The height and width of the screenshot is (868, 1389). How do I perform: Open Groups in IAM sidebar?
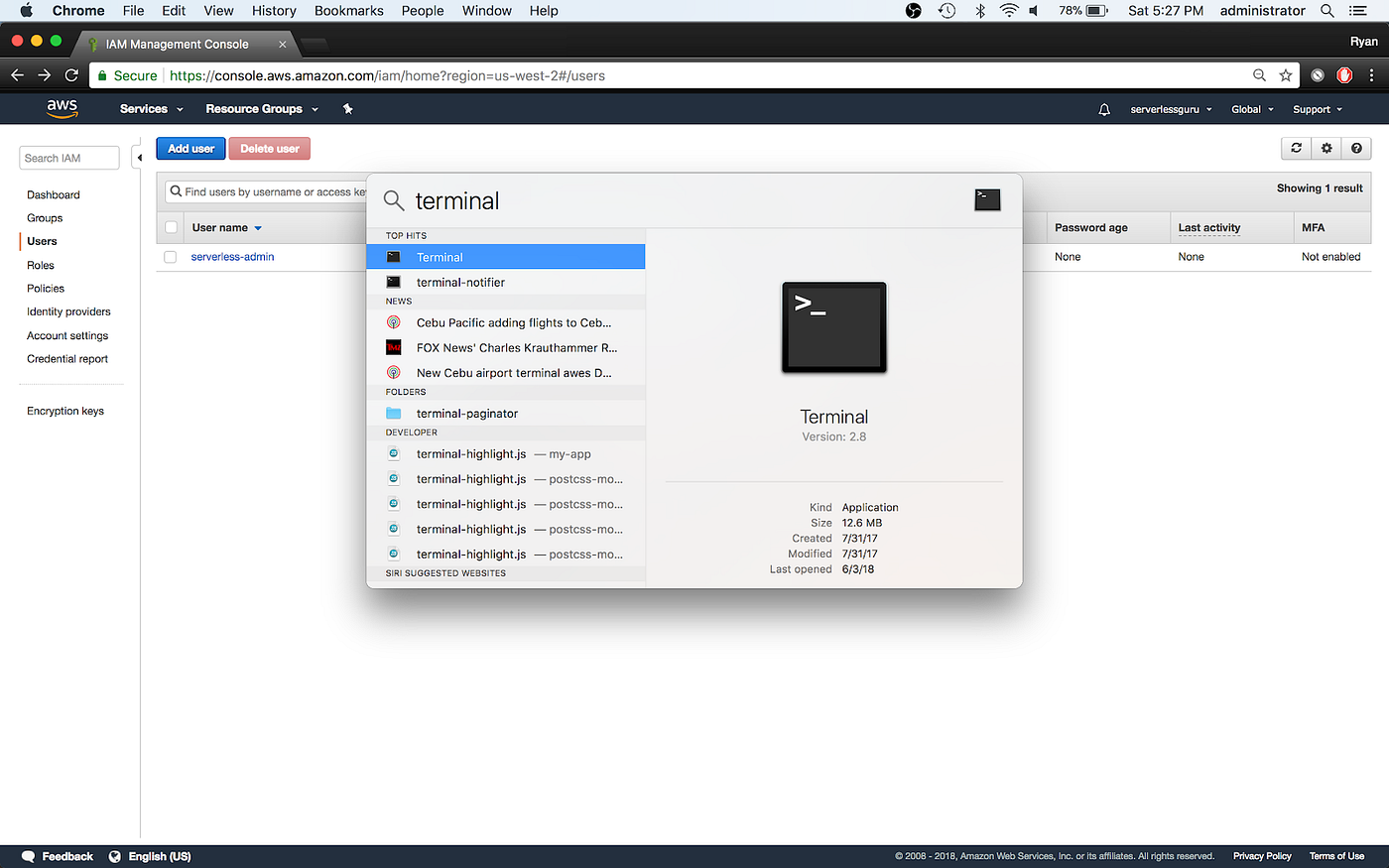click(x=45, y=218)
